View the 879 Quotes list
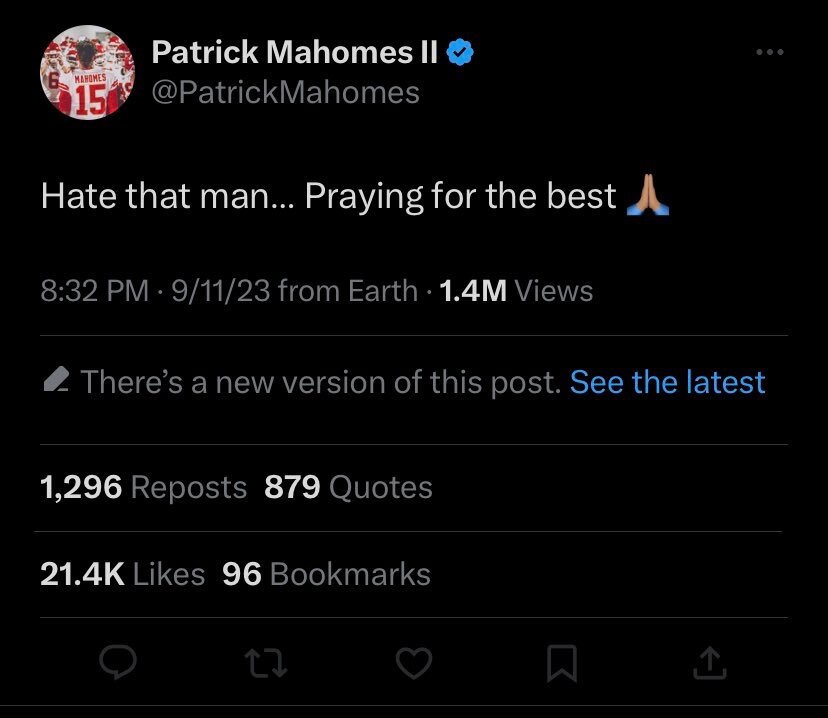Image resolution: width=828 pixels, height=718 pixels. 348,487
